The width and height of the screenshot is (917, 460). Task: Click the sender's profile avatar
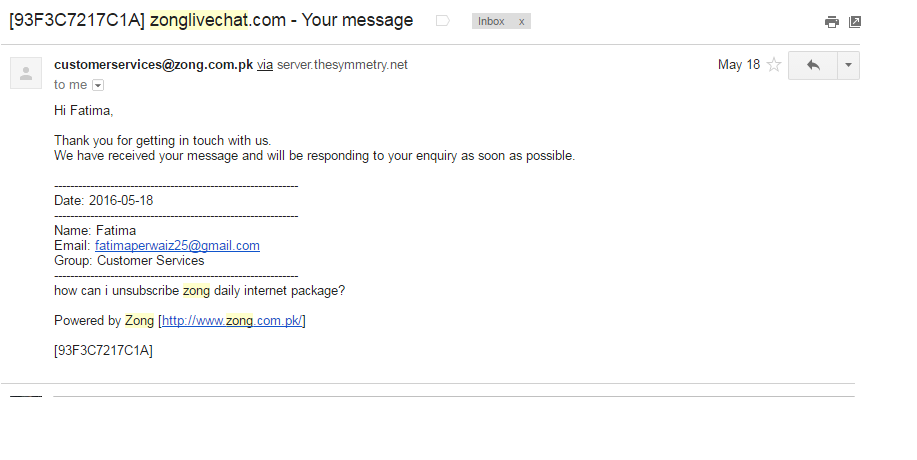pyautogui.click(x=26, y=73)
